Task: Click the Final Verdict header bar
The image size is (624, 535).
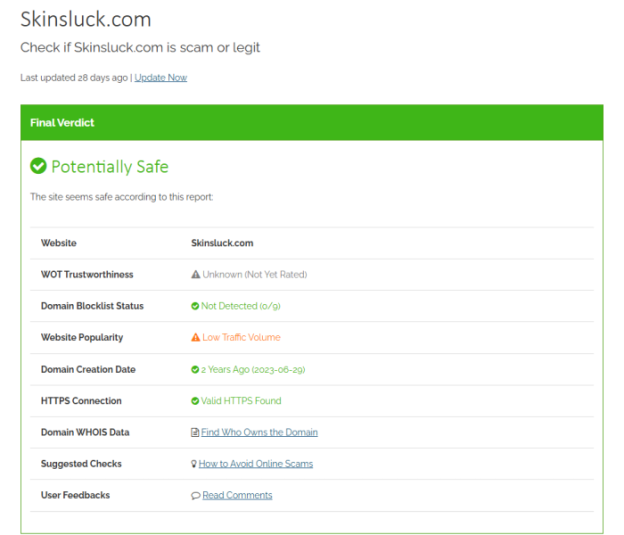Action: pos(312,123)
